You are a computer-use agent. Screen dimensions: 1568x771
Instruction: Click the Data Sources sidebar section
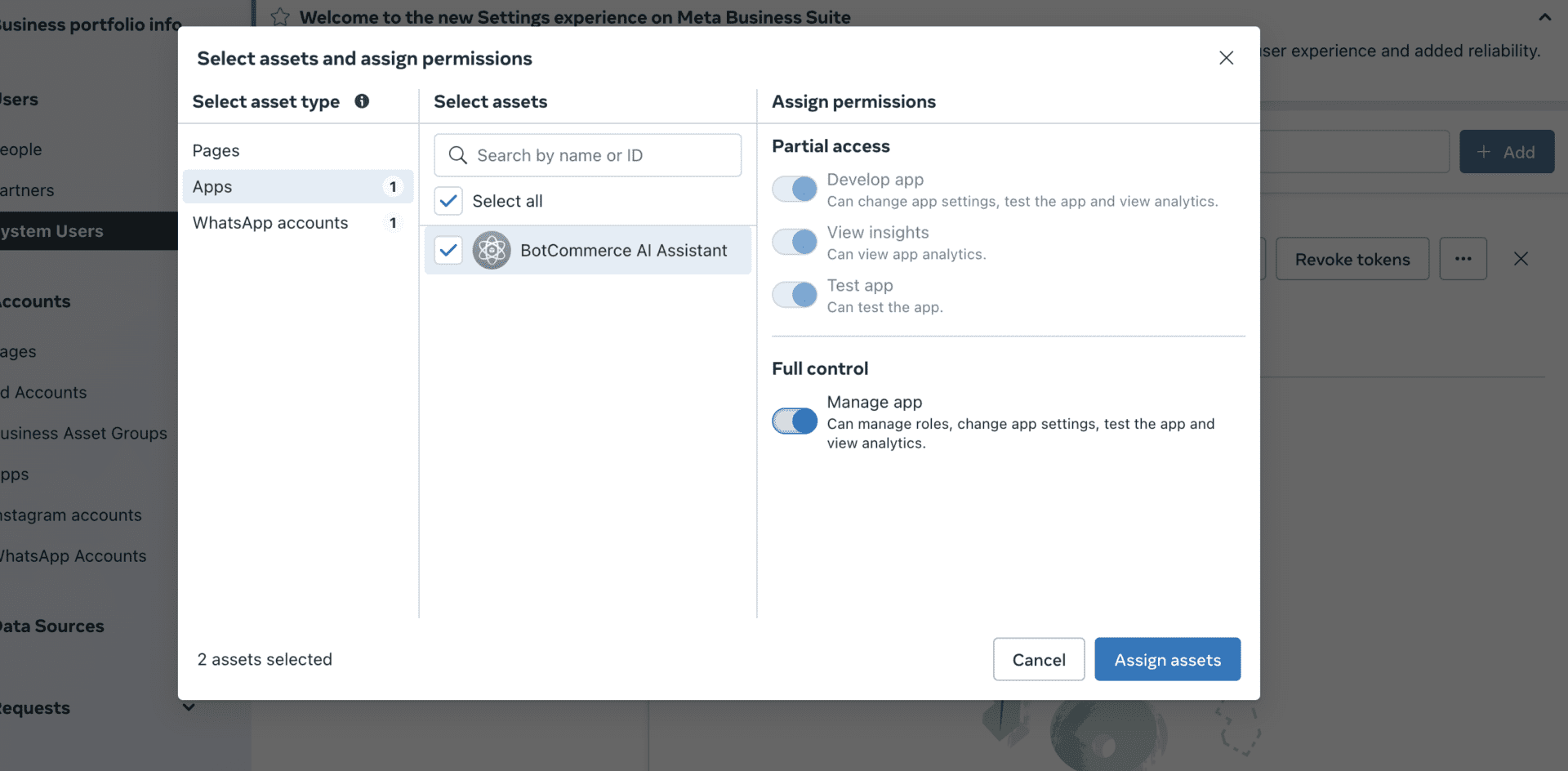[x=52, y=626]
